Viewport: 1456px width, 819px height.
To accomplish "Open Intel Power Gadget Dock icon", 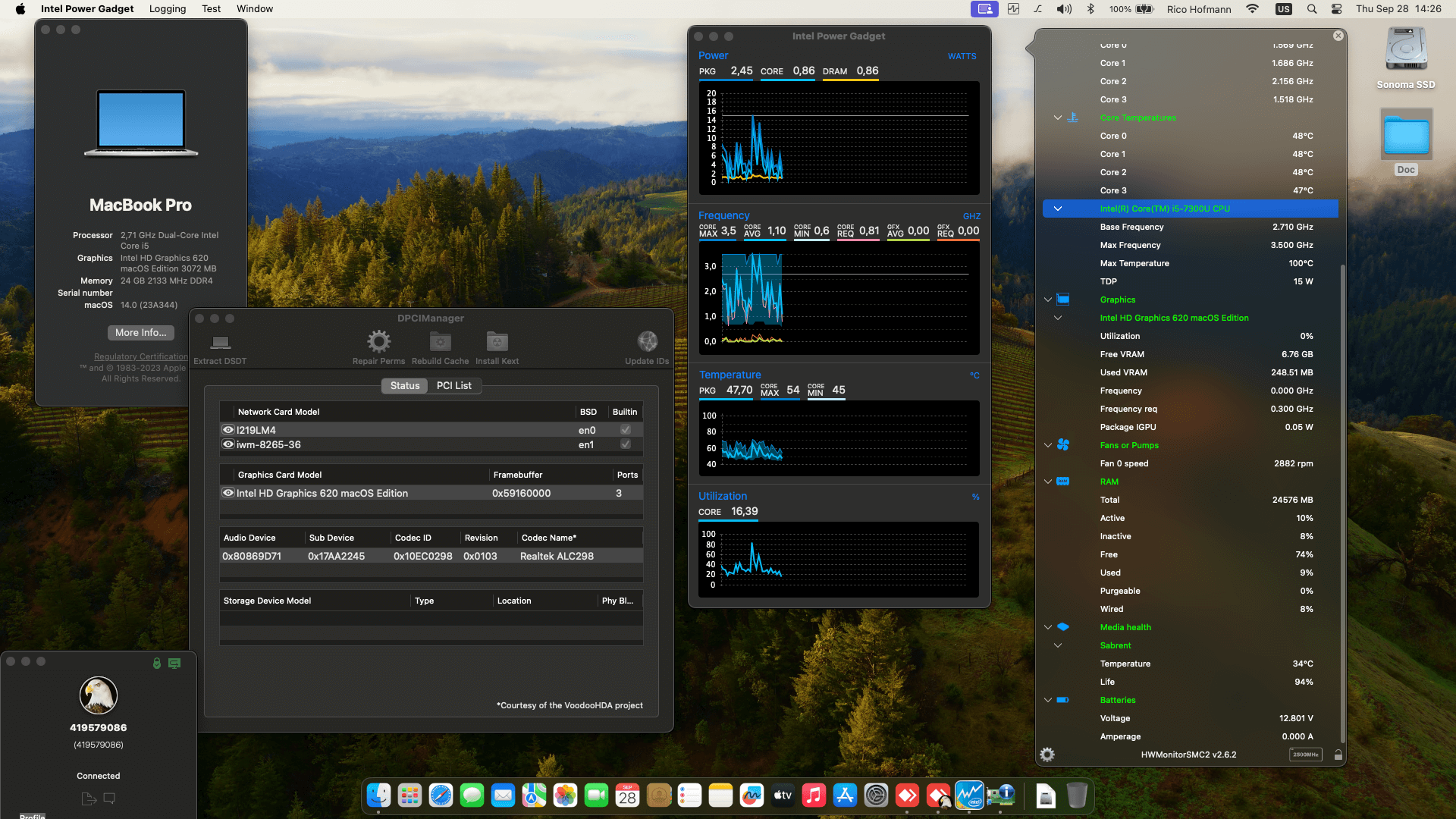I will coord(969,795).
